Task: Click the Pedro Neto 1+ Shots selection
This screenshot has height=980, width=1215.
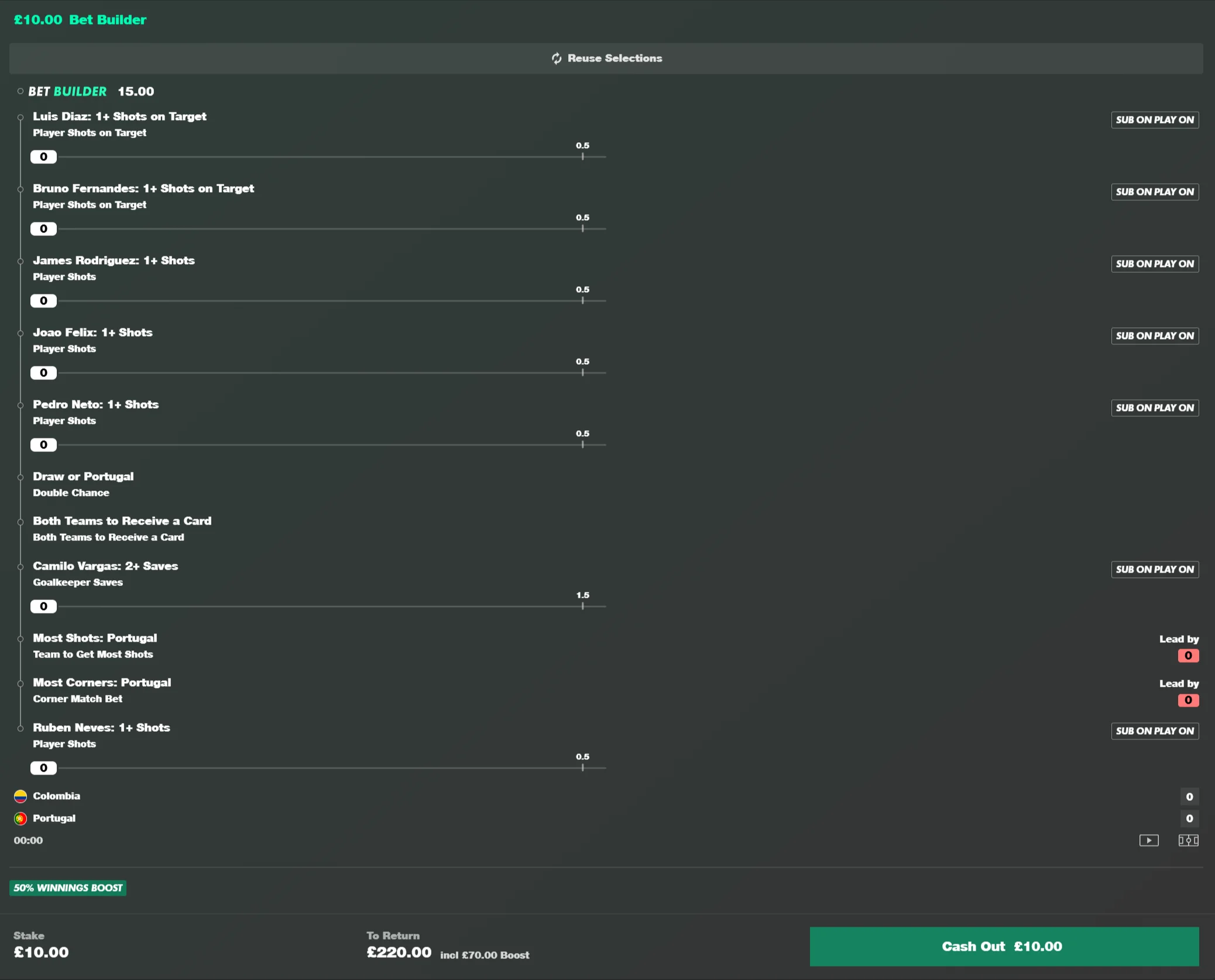Action: click(x=95, y=412)
